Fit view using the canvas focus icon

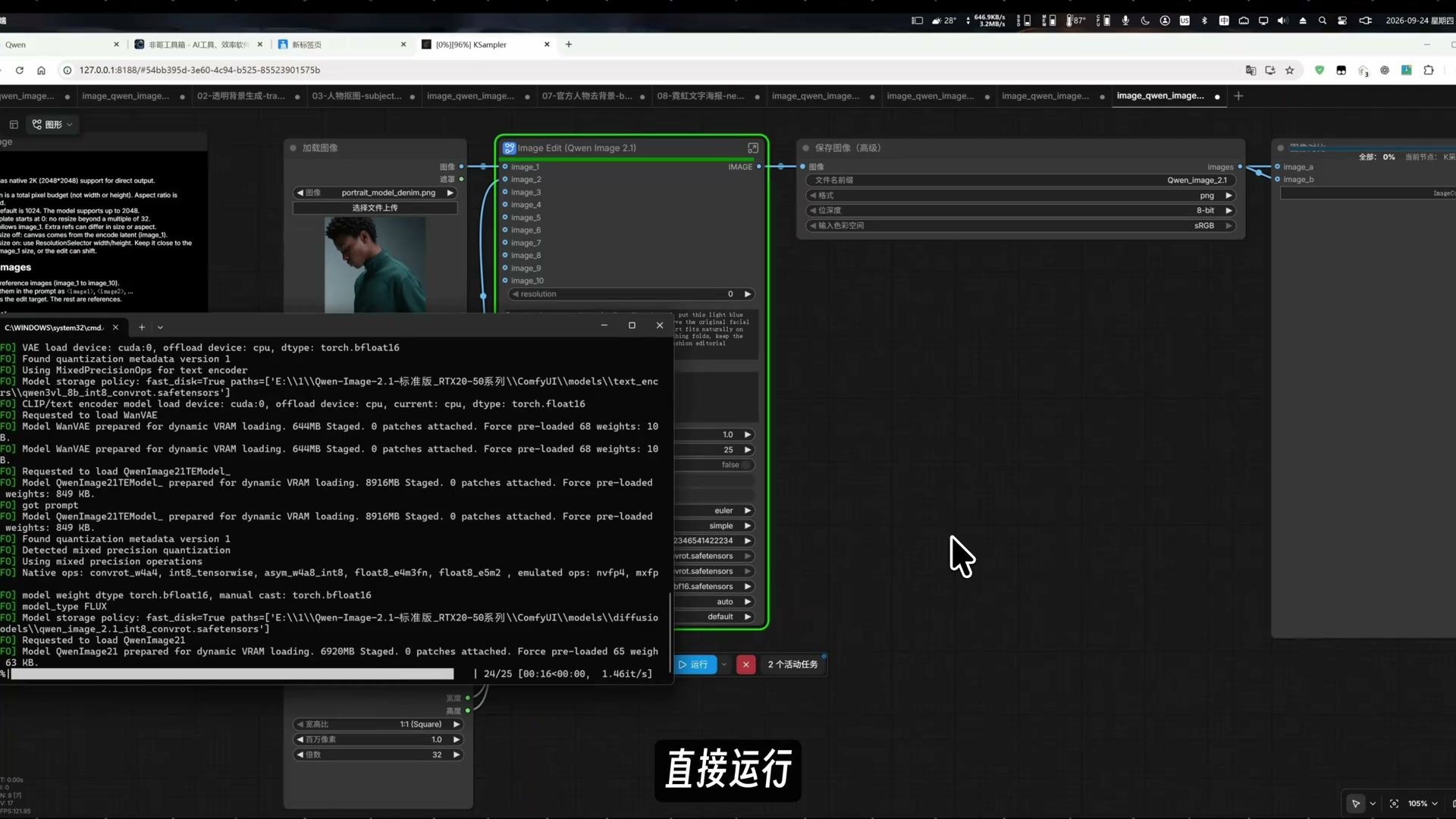point(1394,803)
